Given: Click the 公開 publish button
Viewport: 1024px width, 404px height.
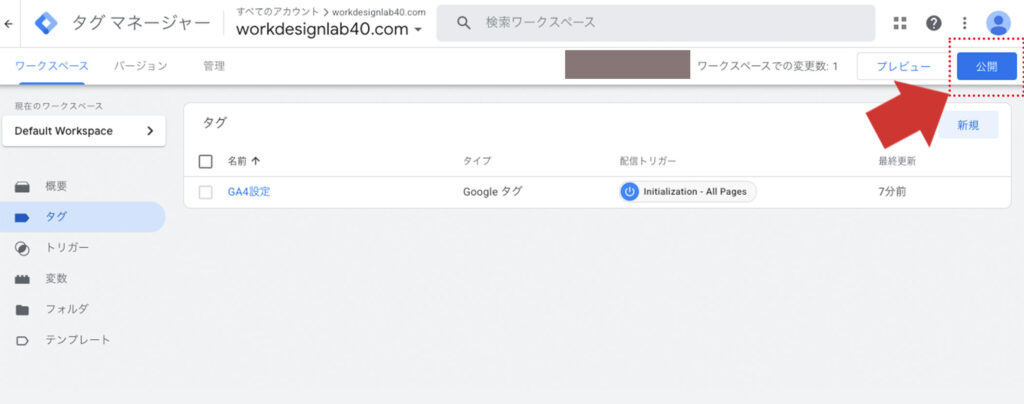Looking at the screenshot, I should (x=987, y=67).
